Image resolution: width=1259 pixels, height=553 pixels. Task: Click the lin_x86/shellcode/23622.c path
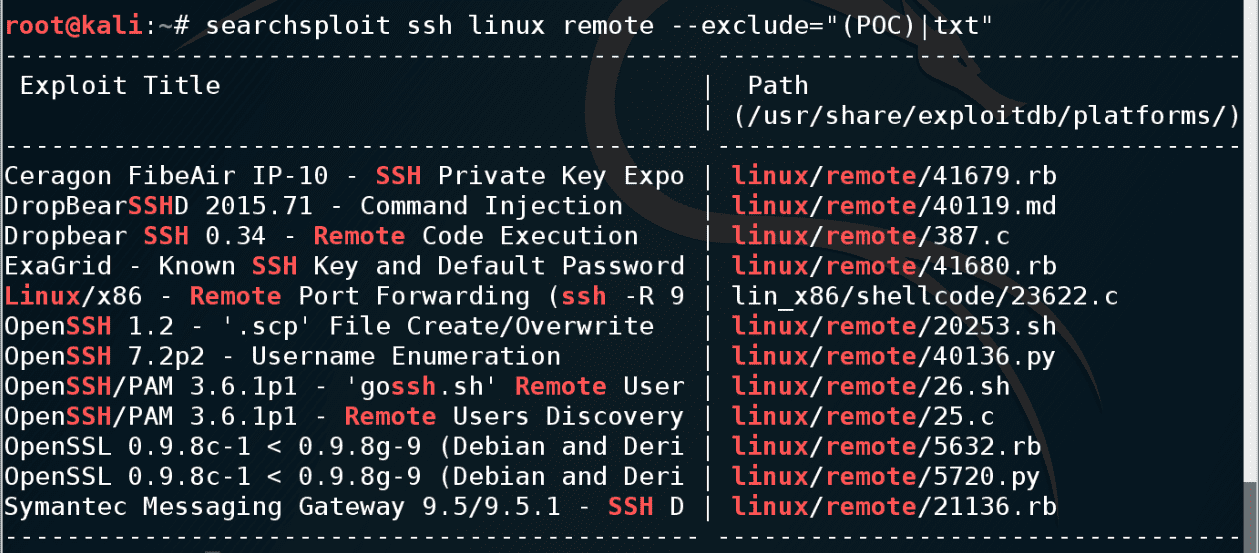(x=924, y=297)
